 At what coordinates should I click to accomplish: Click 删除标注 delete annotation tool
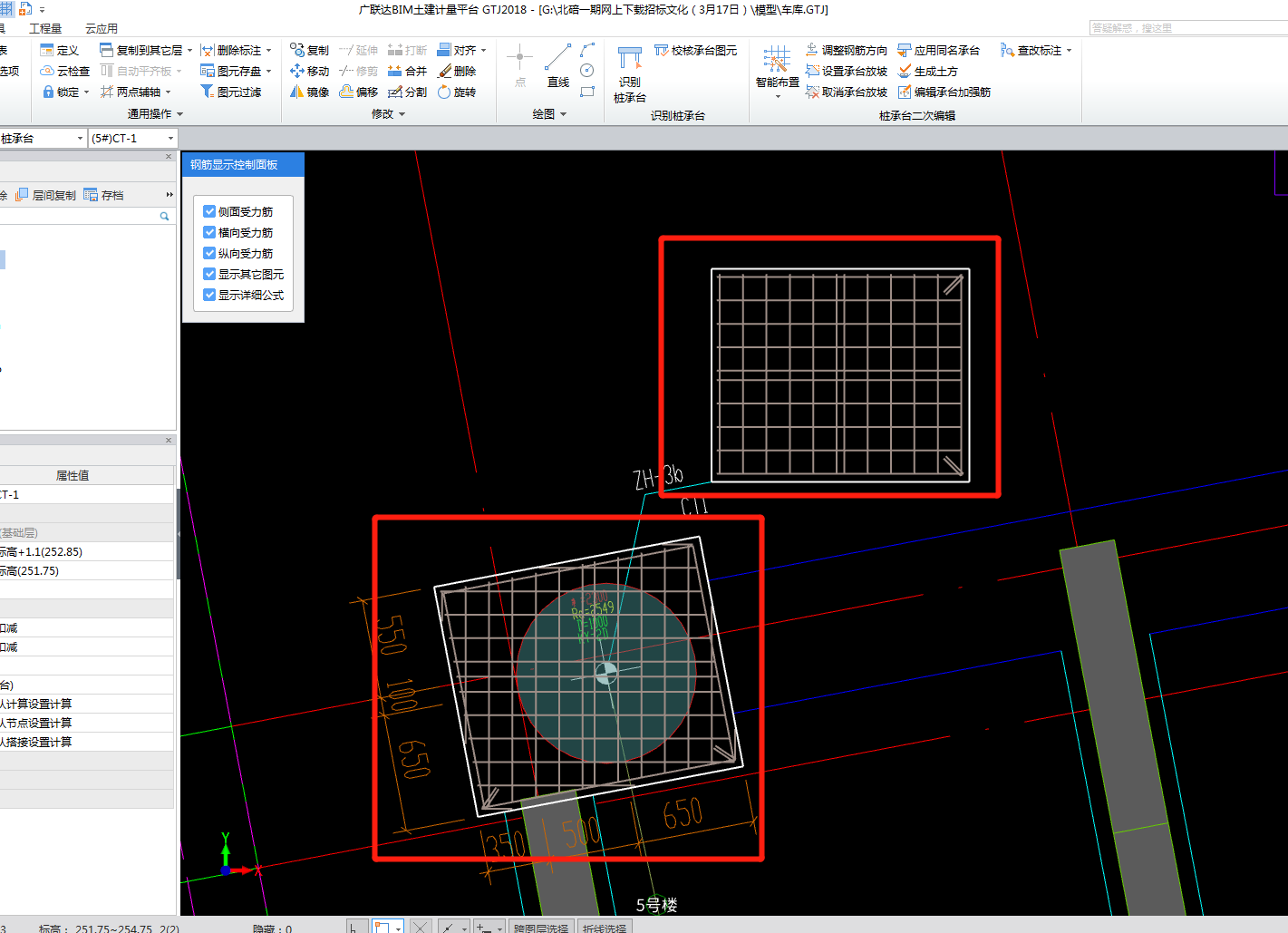(x=231, y=50)
